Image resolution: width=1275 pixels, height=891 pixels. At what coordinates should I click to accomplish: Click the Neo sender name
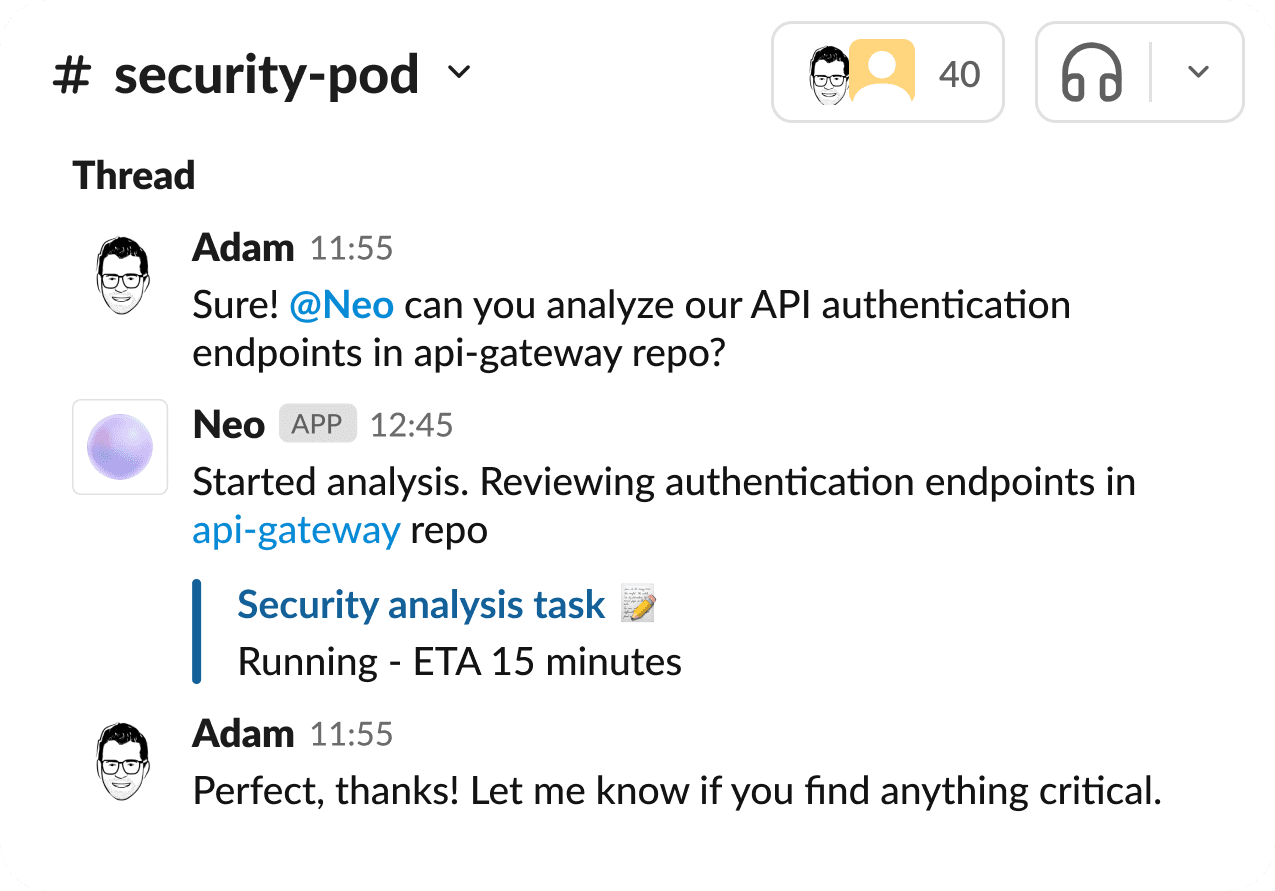coord(228,425)
